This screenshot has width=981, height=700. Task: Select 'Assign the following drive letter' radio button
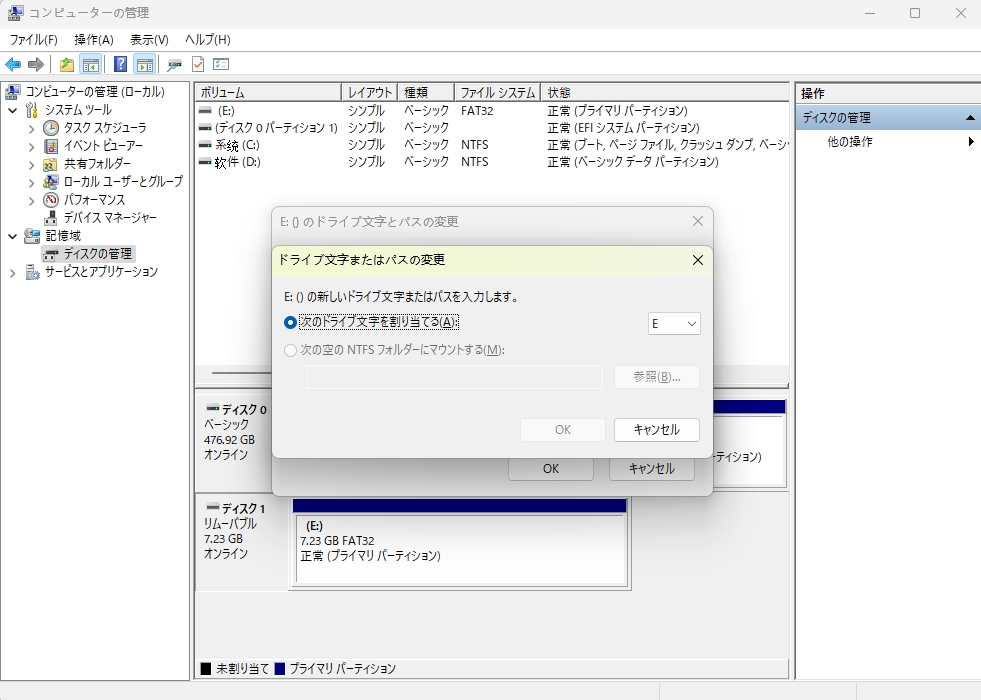coord(290,322)
